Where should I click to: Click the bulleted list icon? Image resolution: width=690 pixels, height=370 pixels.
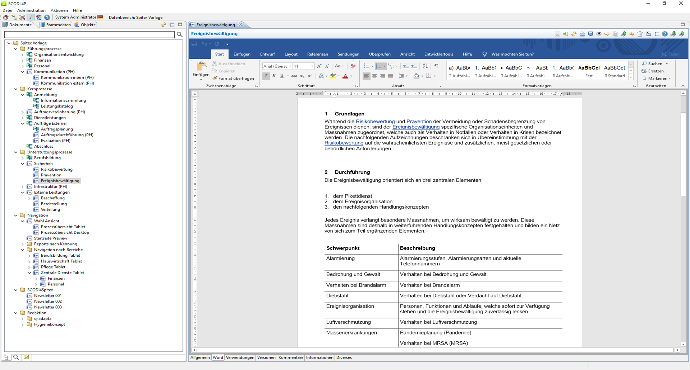pyautogui.click(x=367, y=66)
